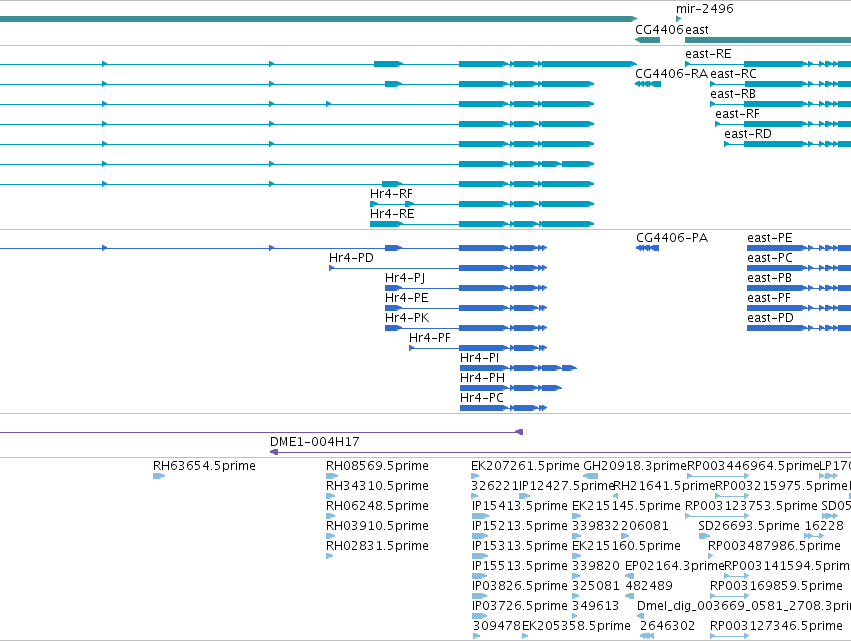Select the Hr4-PJ protein label
This screenshot has width=851, height=641.
coord(405,278)
